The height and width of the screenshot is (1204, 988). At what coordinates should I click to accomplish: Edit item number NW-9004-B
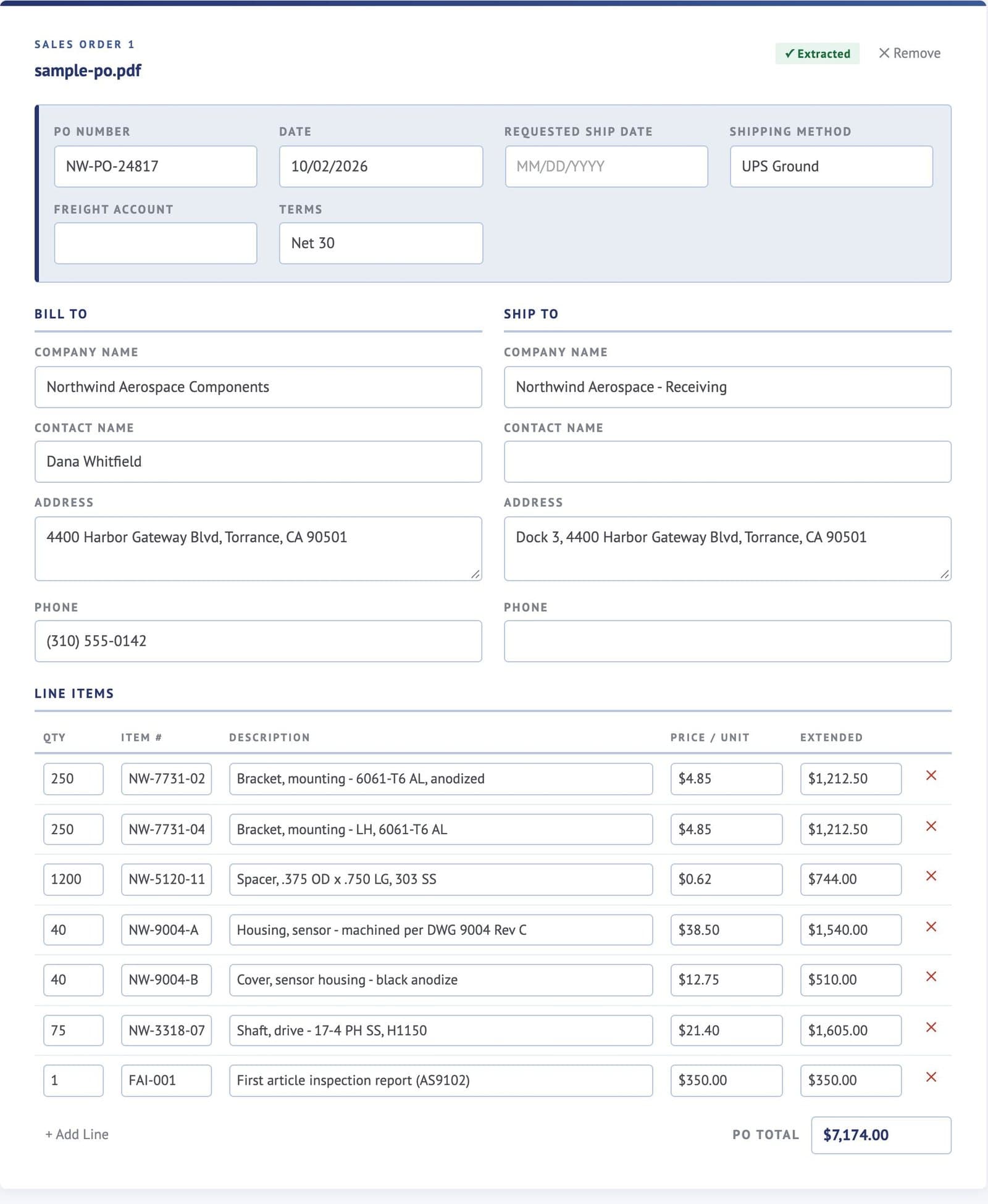[166, 980]
